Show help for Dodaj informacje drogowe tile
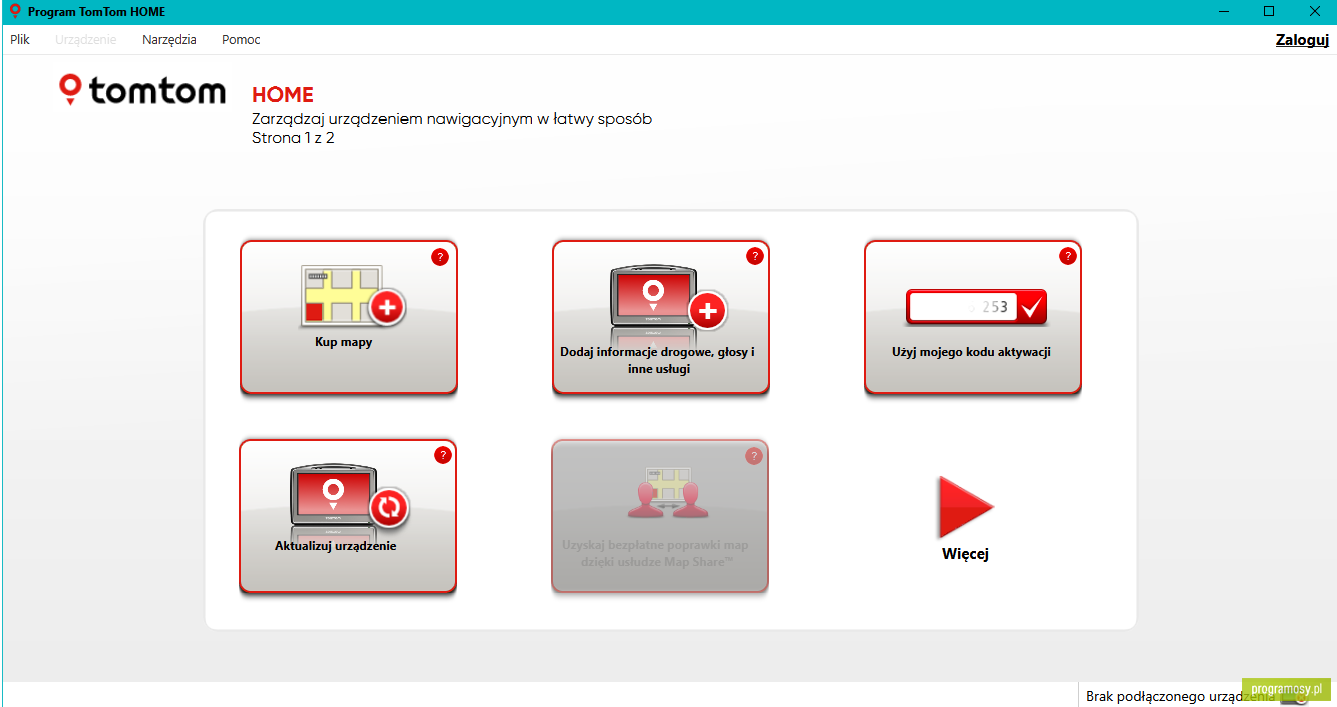 (x=755, y=256)
